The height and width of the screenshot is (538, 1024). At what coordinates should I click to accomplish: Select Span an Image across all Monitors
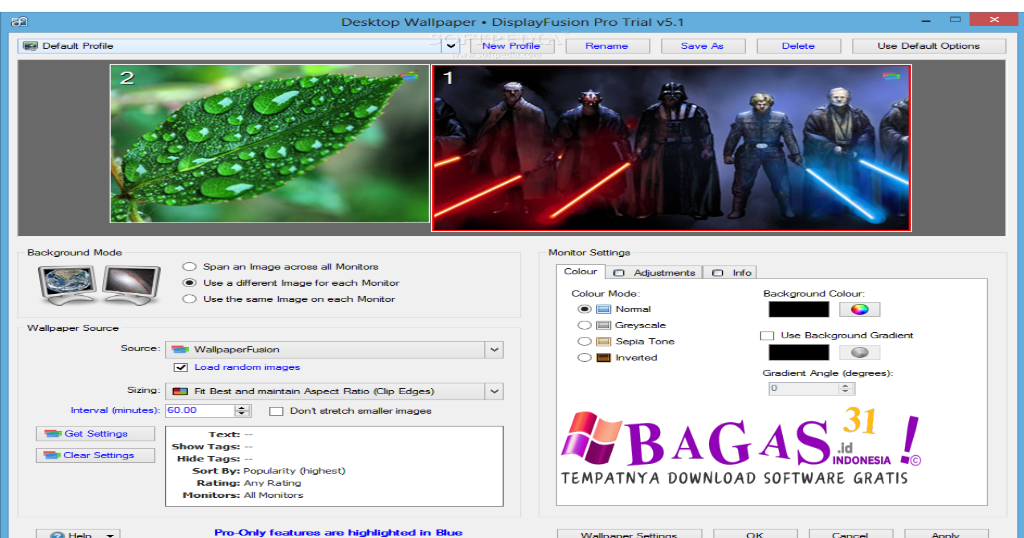point(189,266)
